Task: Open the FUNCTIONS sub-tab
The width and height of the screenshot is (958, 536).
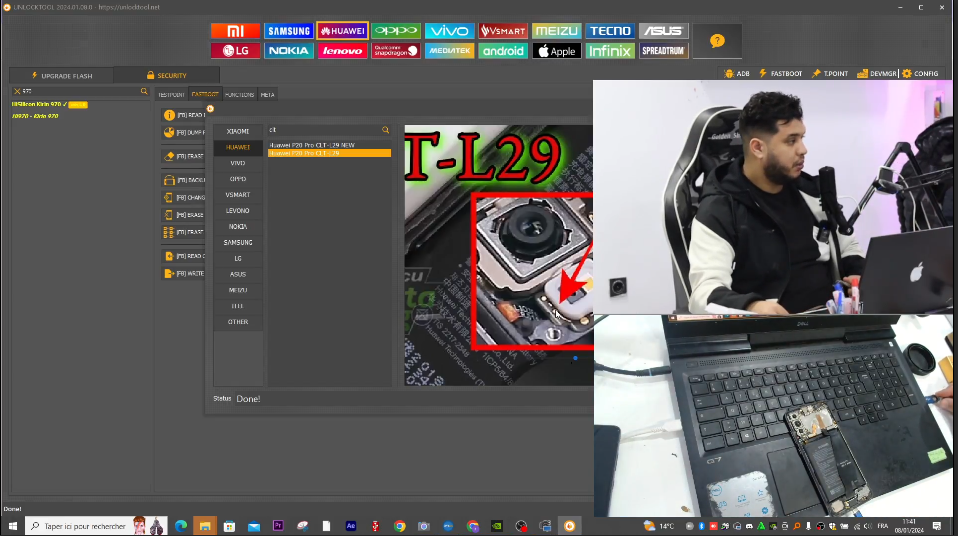Action: (240, 95)
